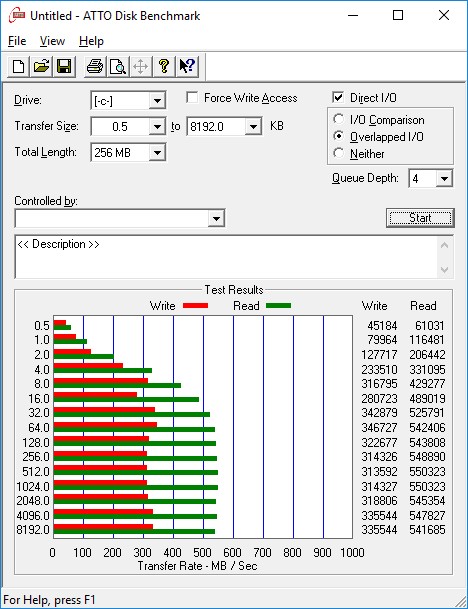This screenshot has width=468, height=609.
Task: Click the read value 541685
Action: [427, 530]
